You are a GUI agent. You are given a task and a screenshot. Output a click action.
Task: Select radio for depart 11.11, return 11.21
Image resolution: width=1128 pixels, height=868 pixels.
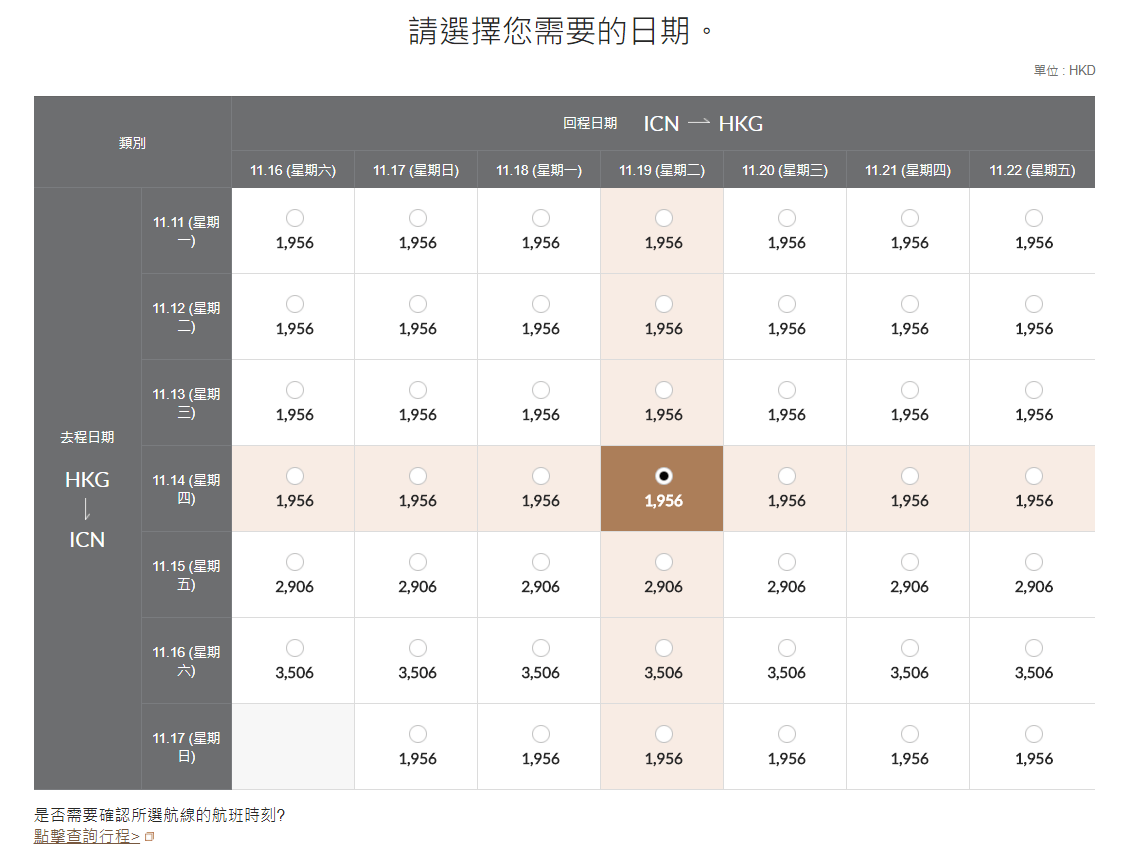(910, 218)
